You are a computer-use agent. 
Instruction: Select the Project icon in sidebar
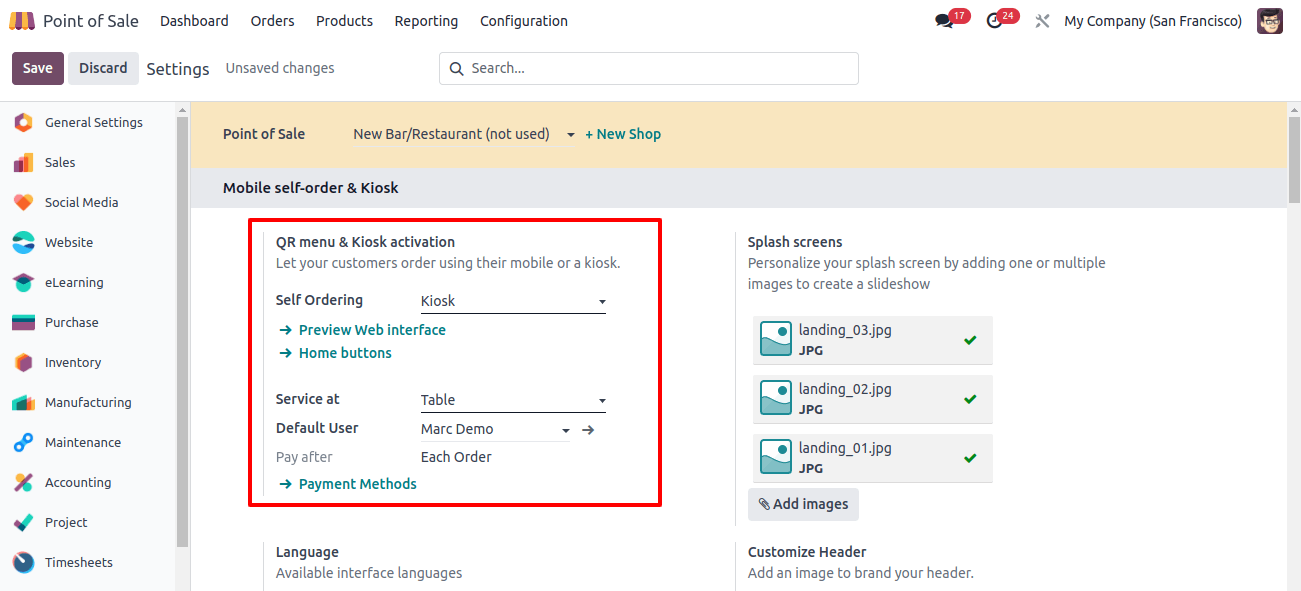point(24,523)
